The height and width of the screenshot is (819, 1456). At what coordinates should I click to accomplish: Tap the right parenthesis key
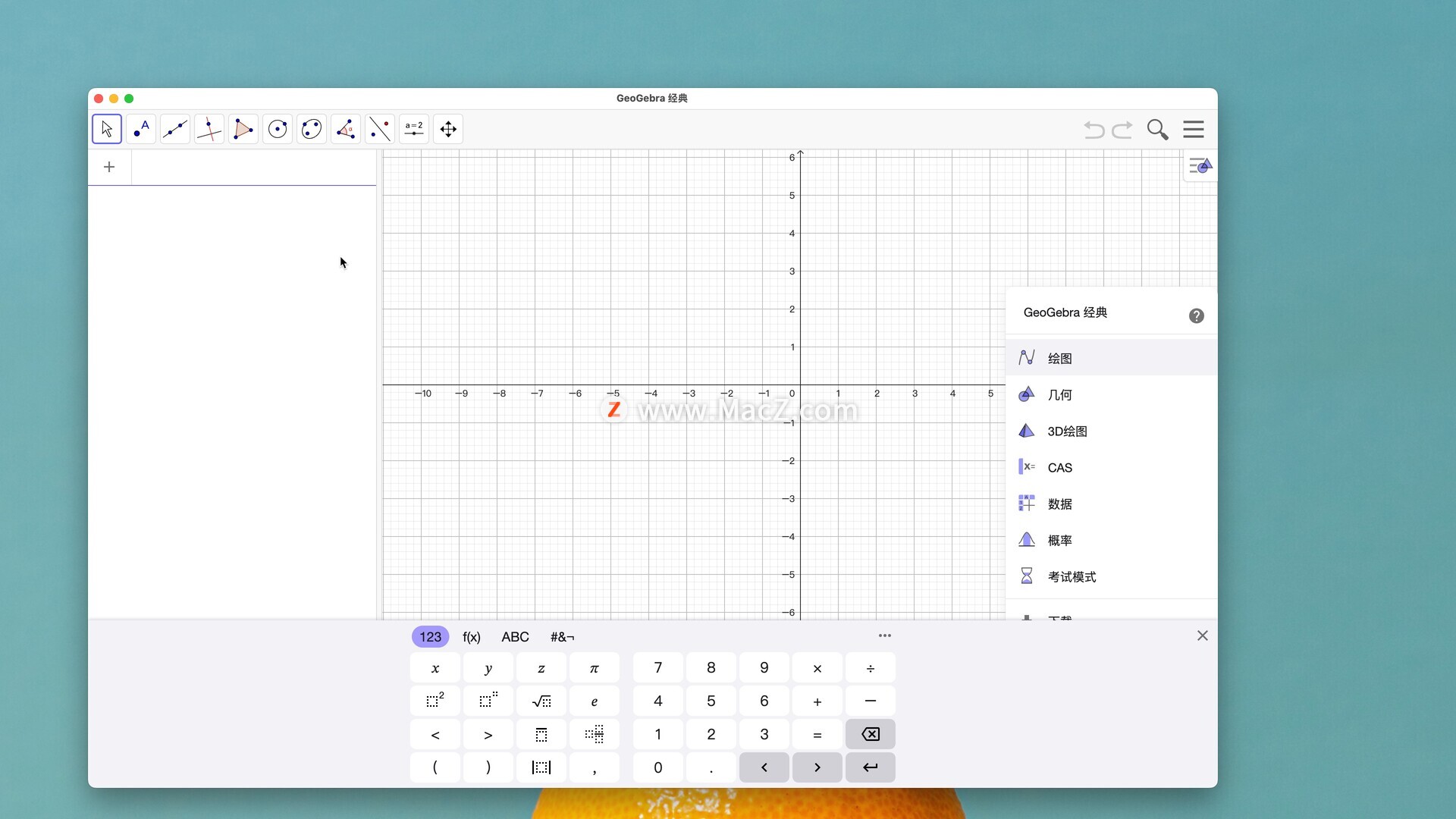pyautogui.click(x=488, y=767)
